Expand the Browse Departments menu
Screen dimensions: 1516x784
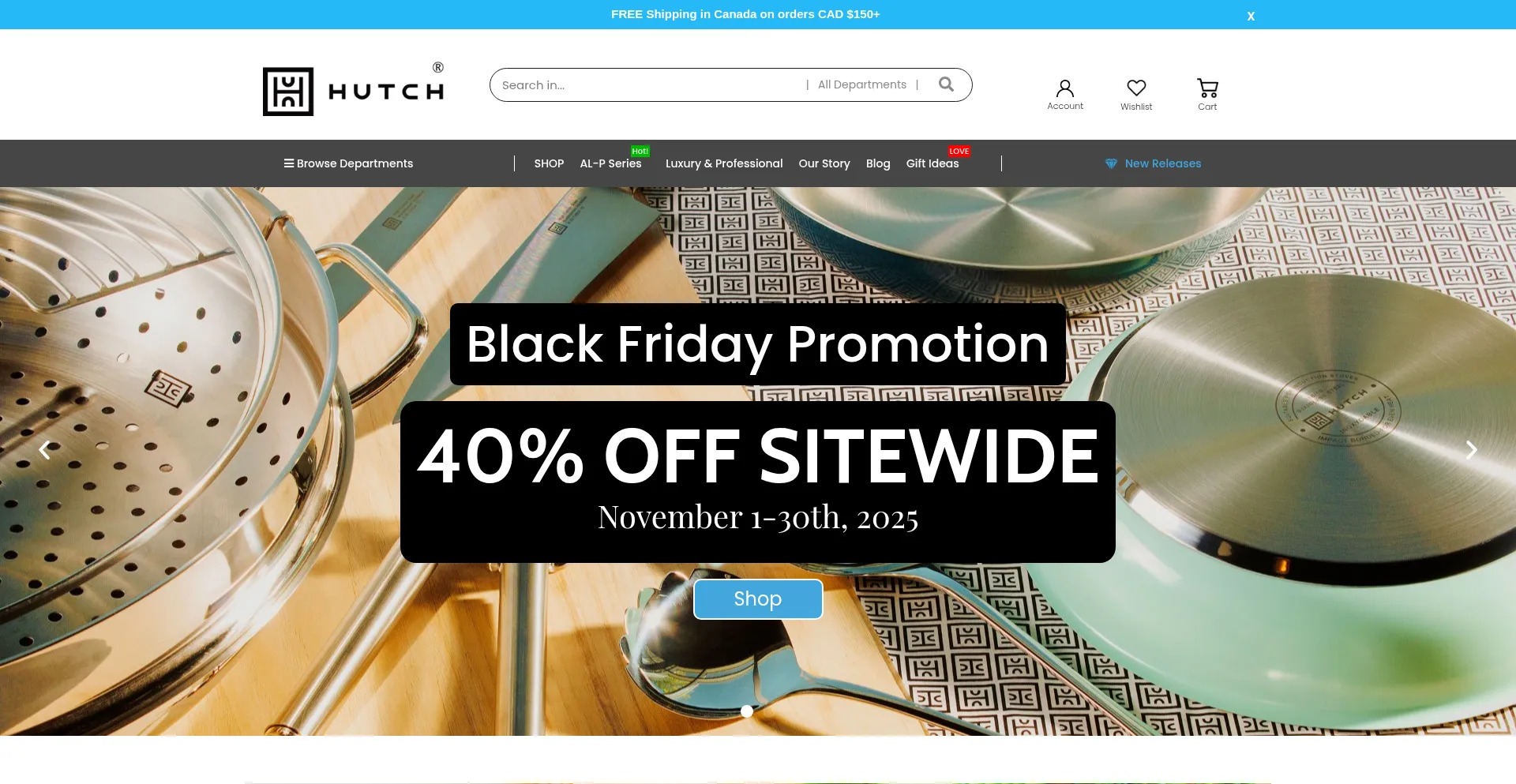pyautogui.click(x=348, y=163)
